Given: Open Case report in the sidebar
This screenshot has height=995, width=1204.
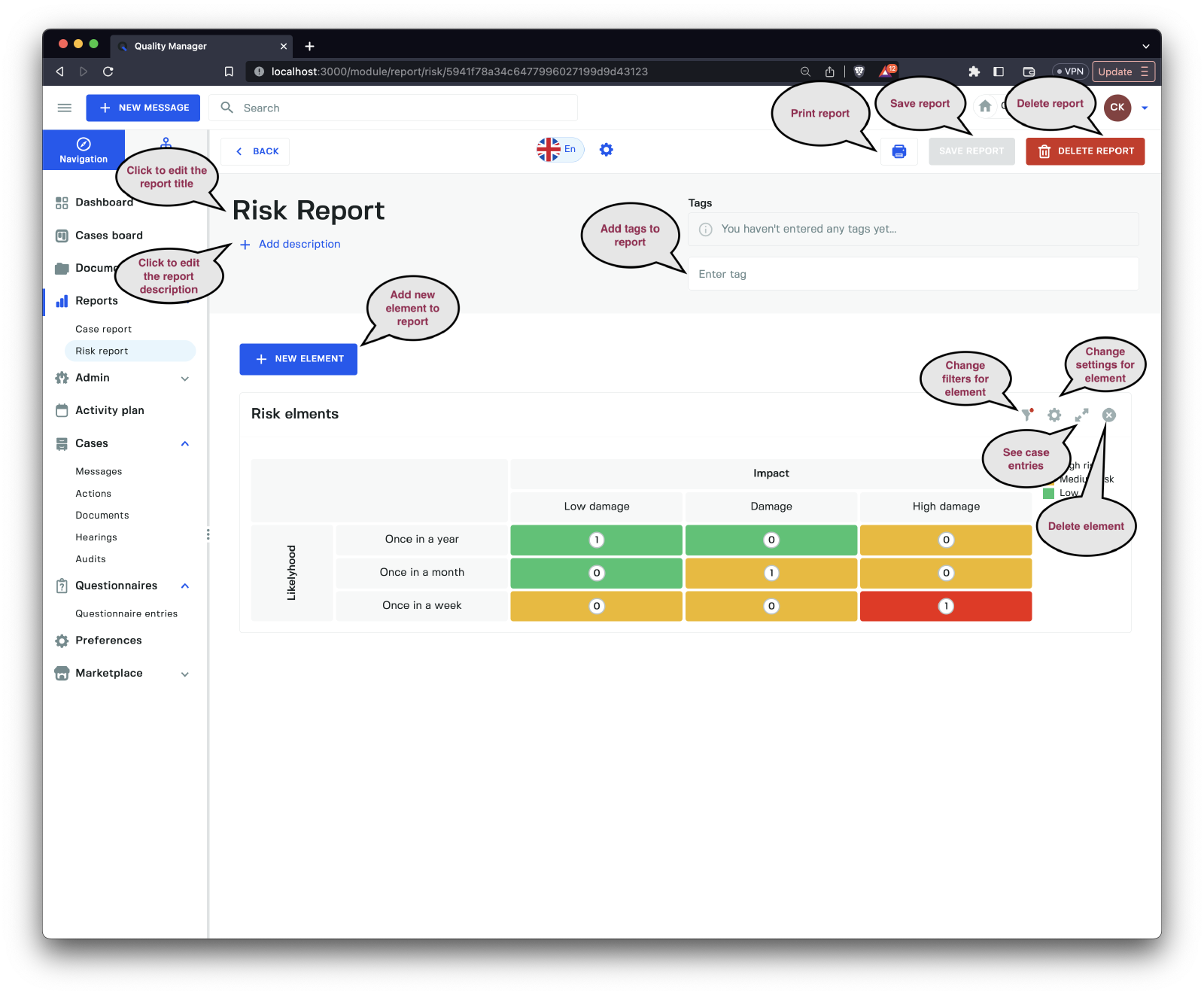Looking at the screenshot, I should tap(104, 329).
